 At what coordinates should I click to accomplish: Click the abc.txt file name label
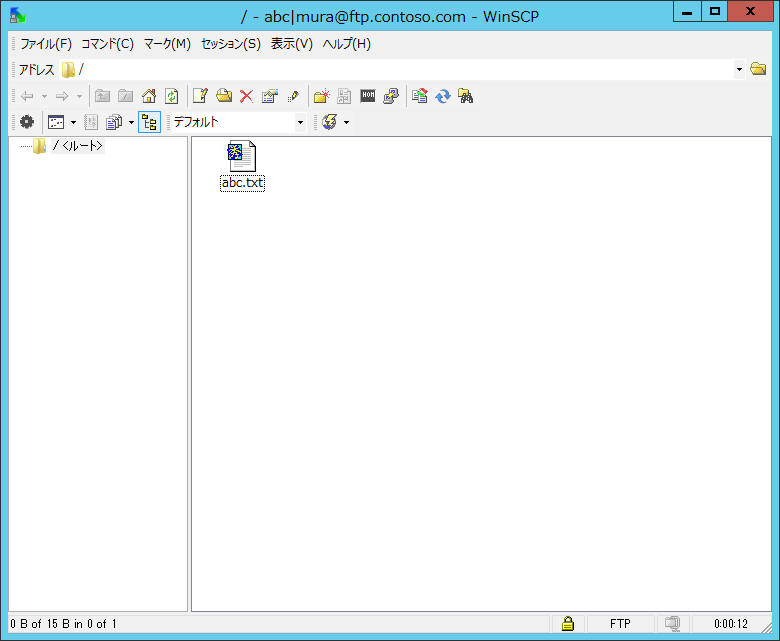(x=242, y=183)
